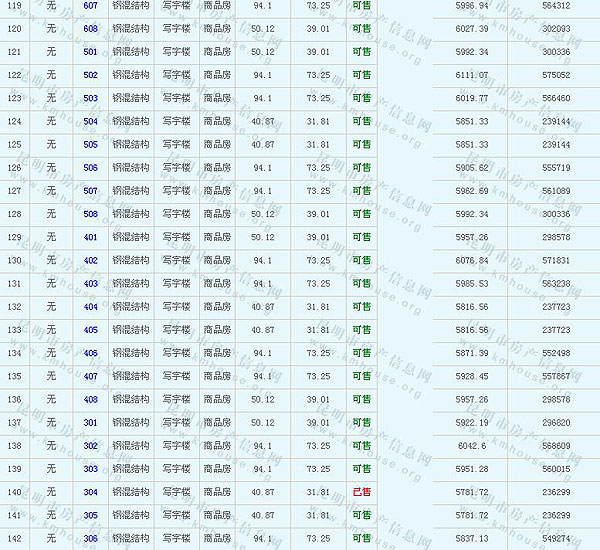The width and height of the screenshot is (600, 550).
Task: Open room 303 link
Action: [x=90, y=469]
